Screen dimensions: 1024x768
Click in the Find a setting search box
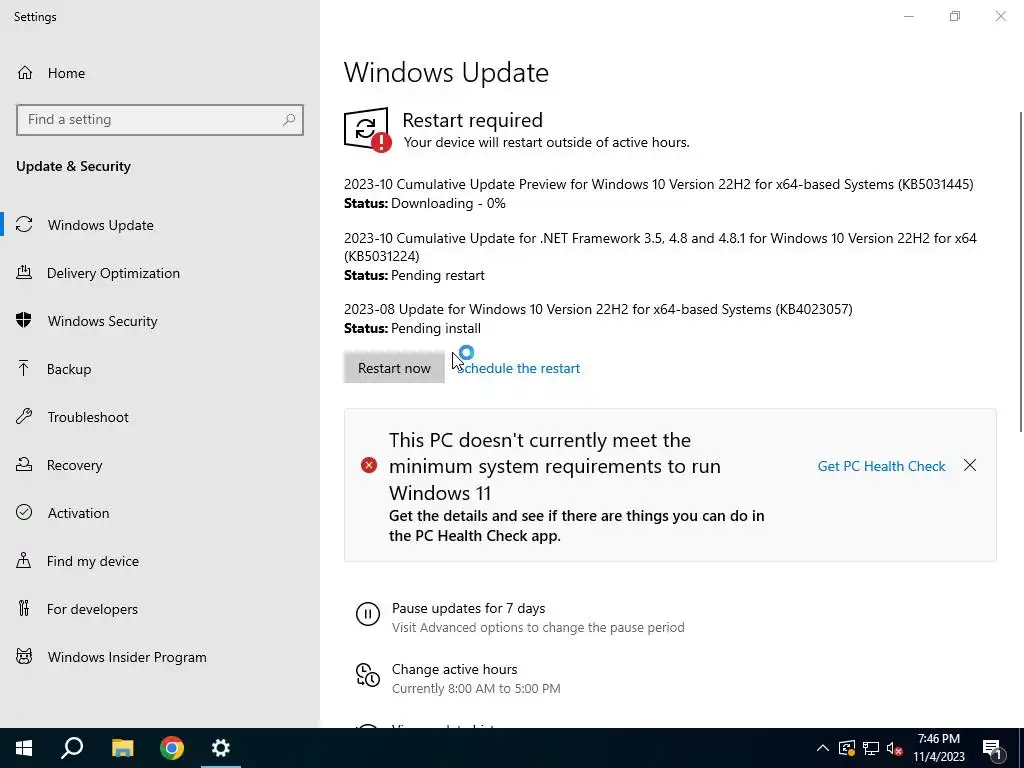160,120
